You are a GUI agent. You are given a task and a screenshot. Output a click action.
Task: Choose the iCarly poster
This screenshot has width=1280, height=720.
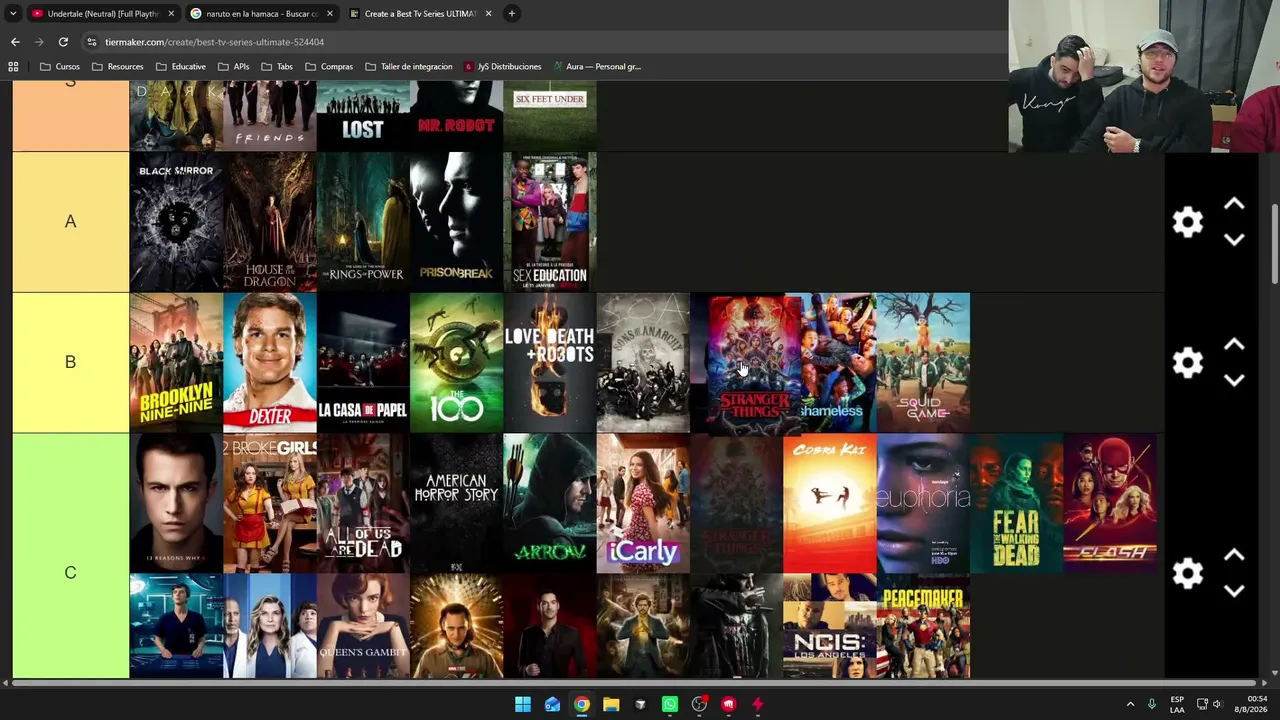[x=643, y=503]
